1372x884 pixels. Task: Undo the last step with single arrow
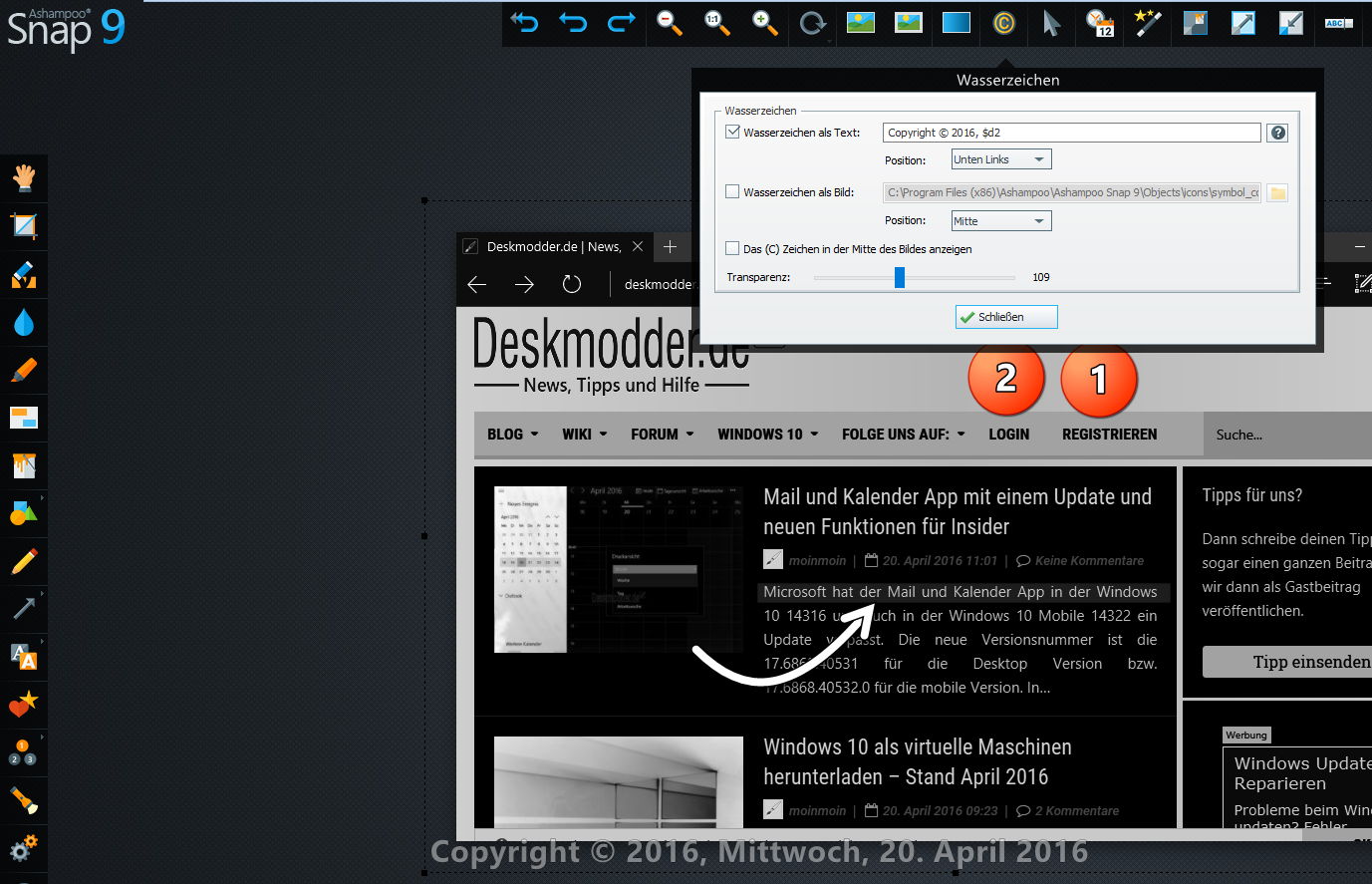tap(573, 22)
